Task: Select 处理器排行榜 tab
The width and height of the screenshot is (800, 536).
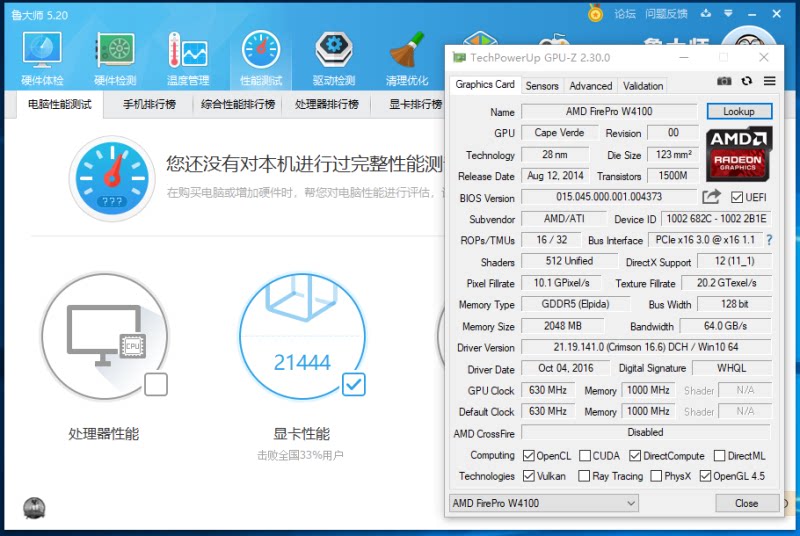Action: (327, 105)
